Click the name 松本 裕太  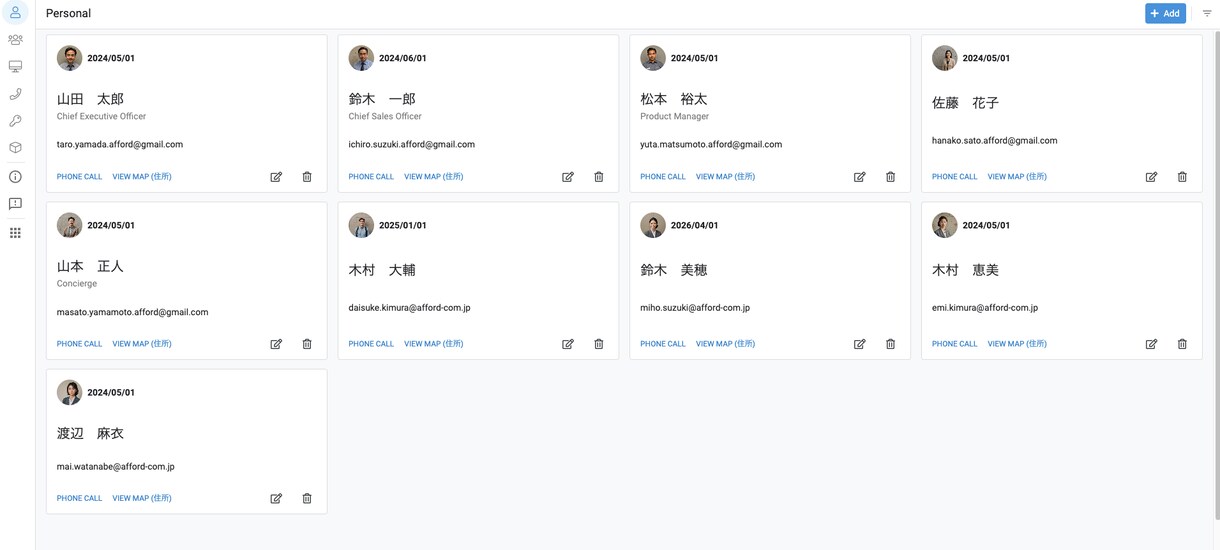pyautogui.click(x=674, y=99)
